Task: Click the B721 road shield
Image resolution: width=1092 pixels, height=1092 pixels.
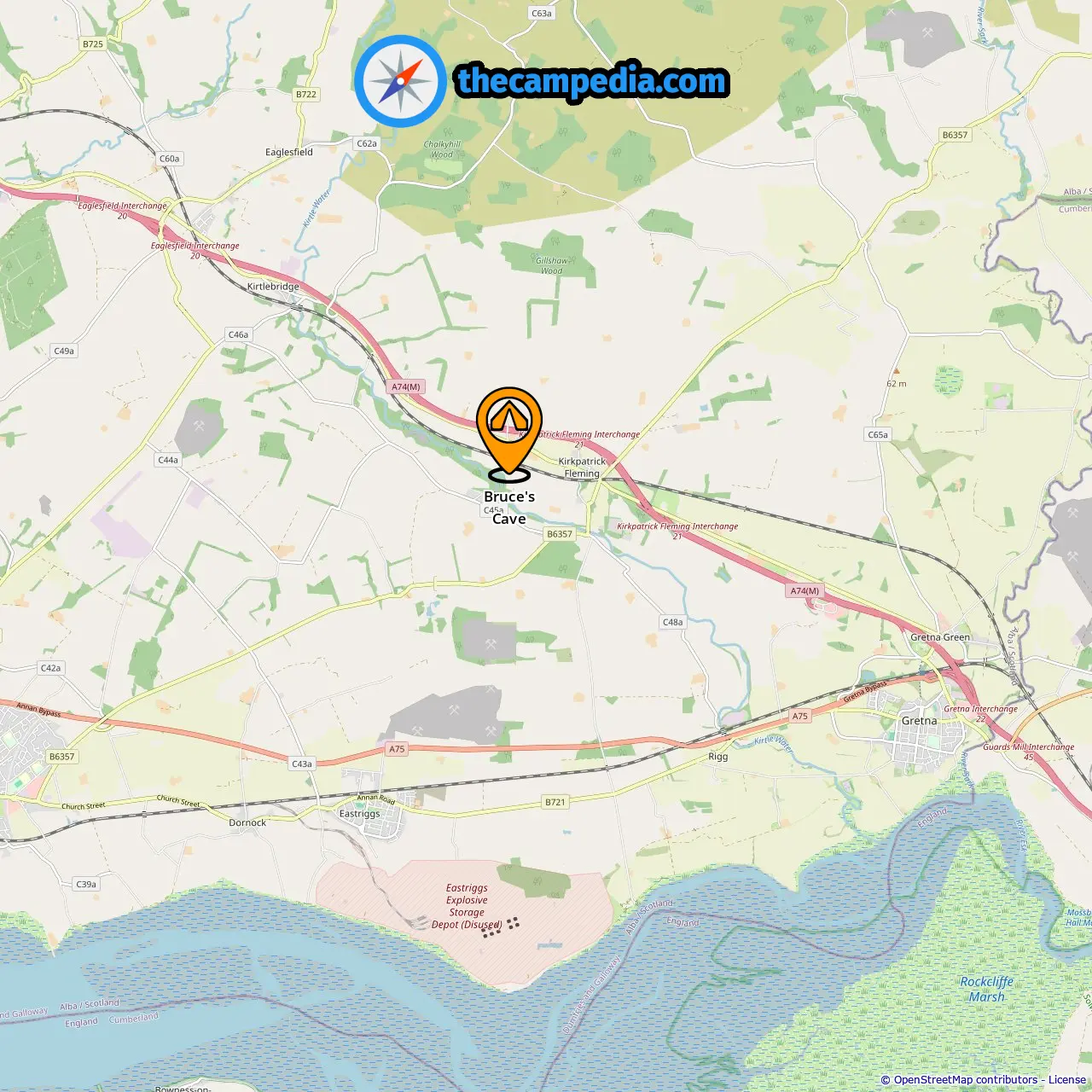Action: click(x=555, y=802)
